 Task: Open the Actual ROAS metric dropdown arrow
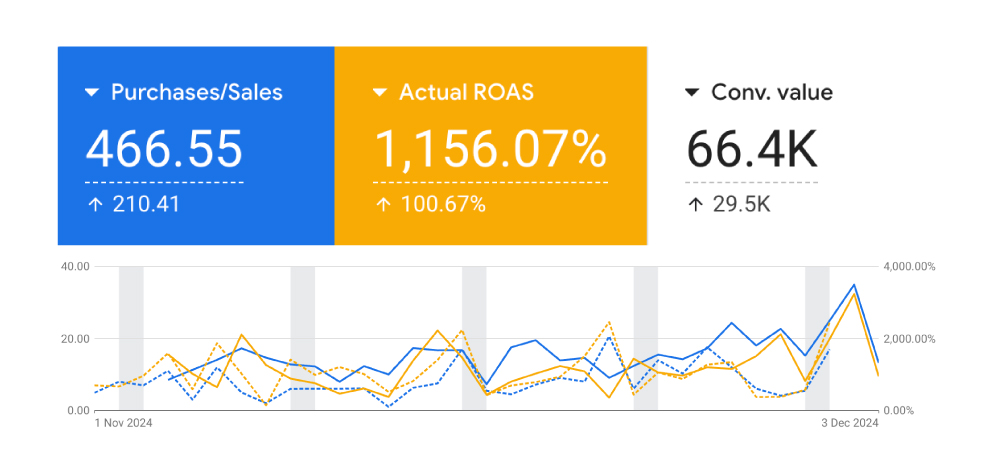[x=380, y=93]
